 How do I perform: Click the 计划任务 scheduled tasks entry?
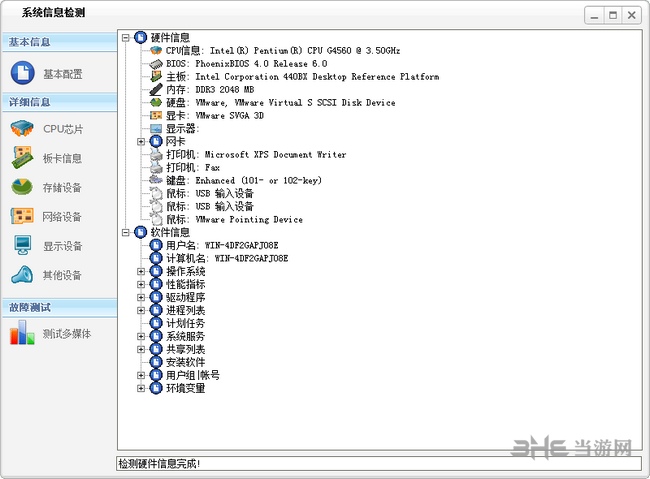185,324
